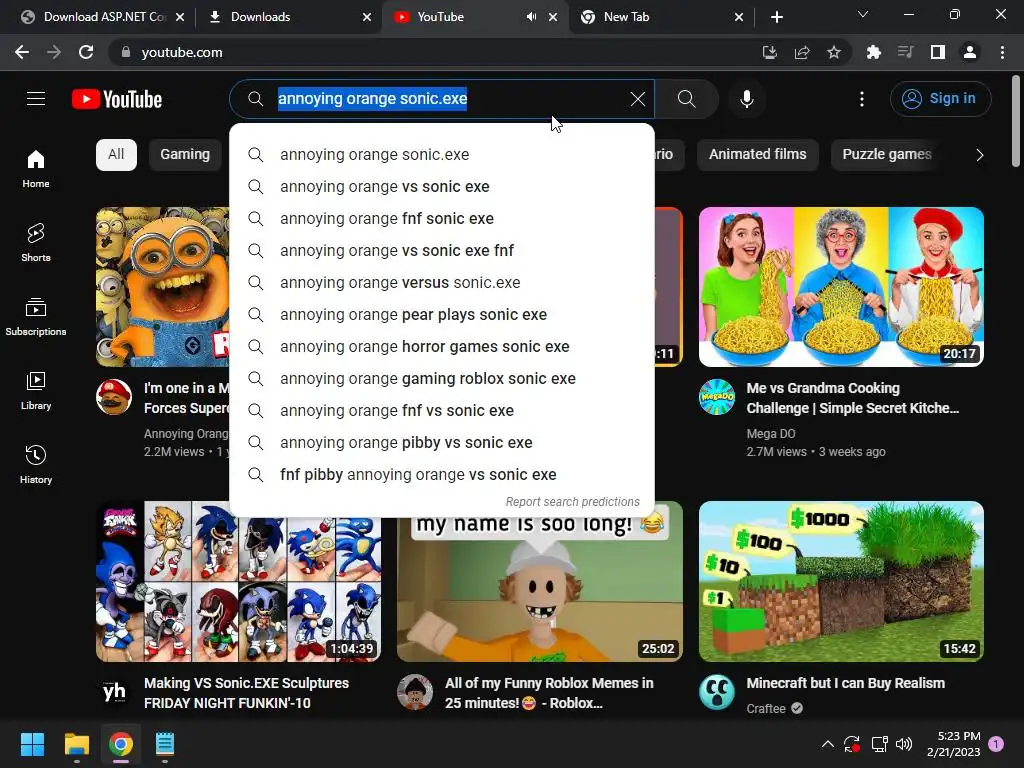Click the magnifier search button
The height and width of the screenshot is (768, 1024).
[686, 99]
